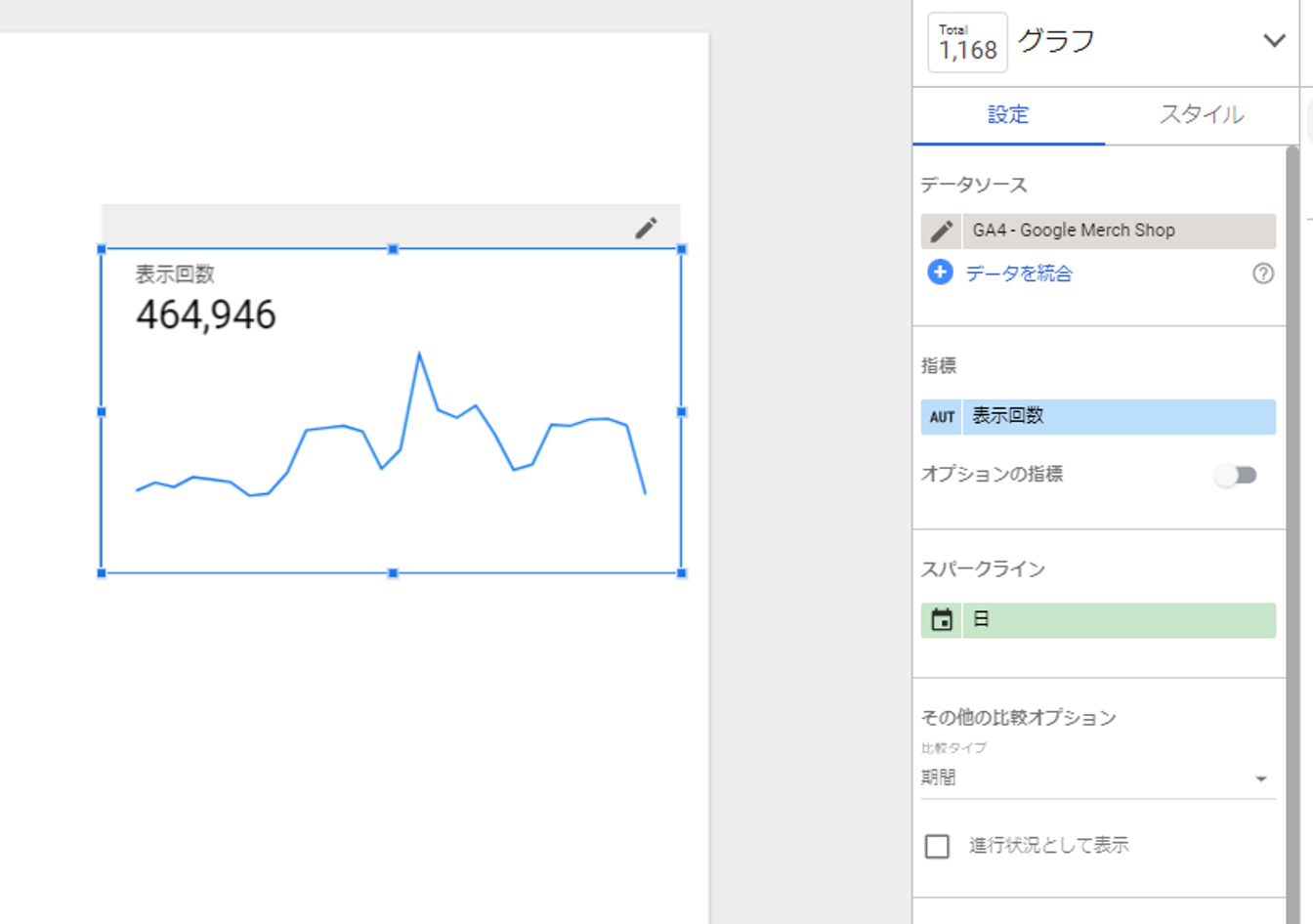Click the 表示回数 metric chip
1313x924 pixels.
[x=1119, y=417]
